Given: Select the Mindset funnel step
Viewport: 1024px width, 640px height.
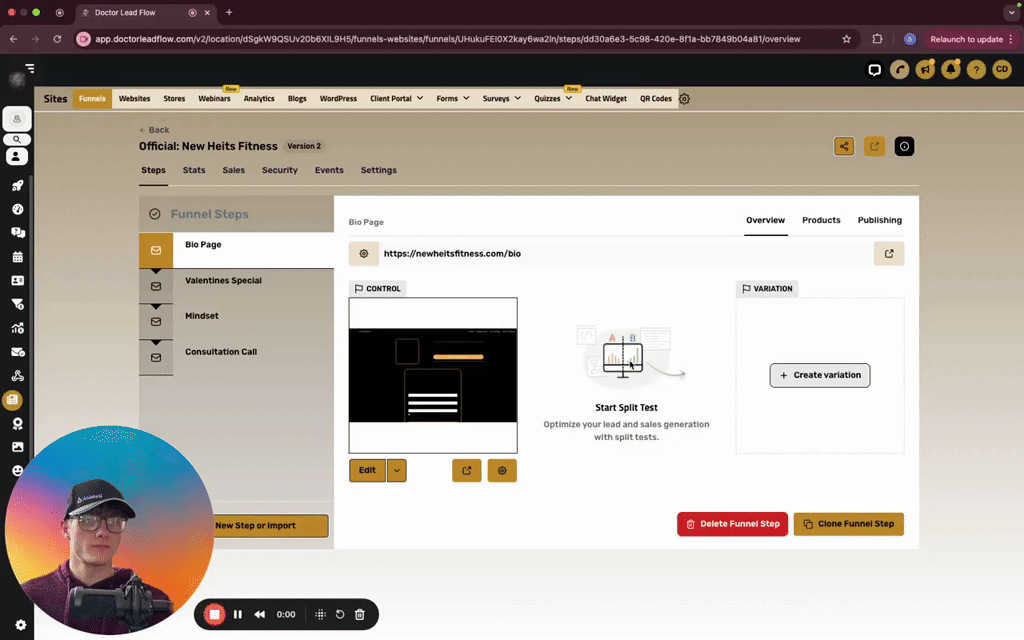Looking at the screenshot, I should tap(236, 321).
